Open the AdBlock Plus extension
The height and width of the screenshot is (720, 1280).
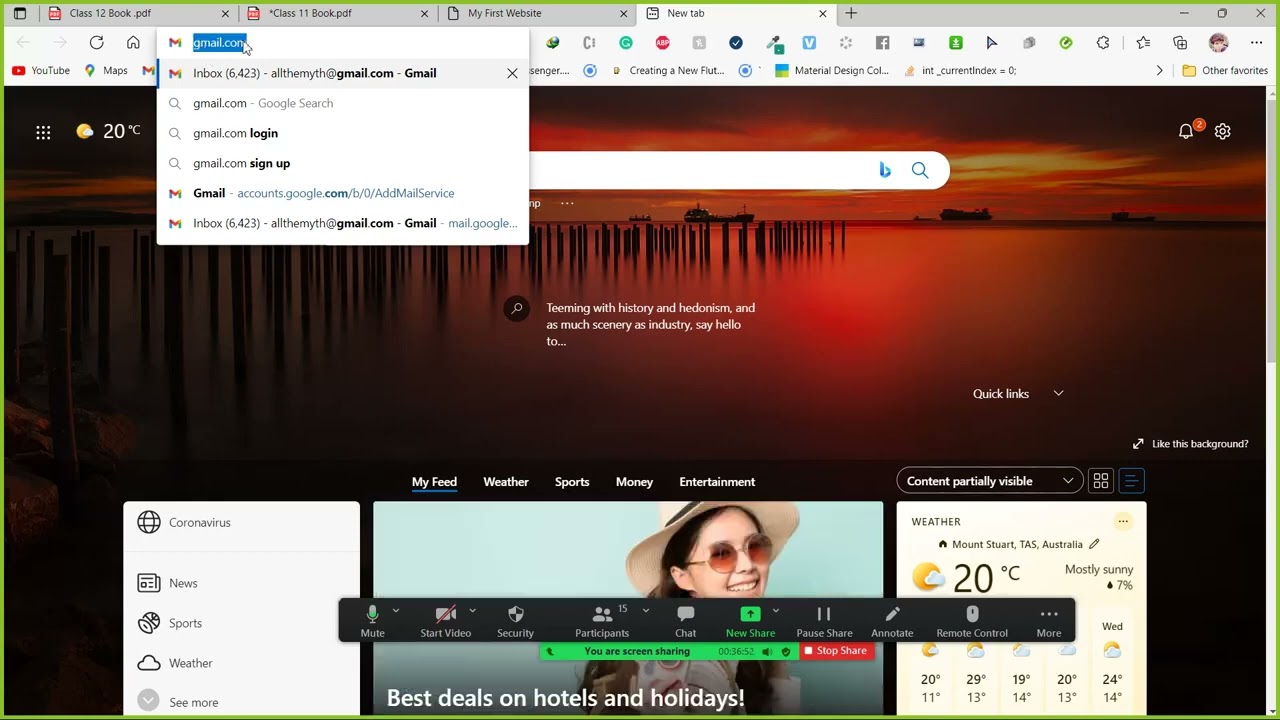[662, 43]
